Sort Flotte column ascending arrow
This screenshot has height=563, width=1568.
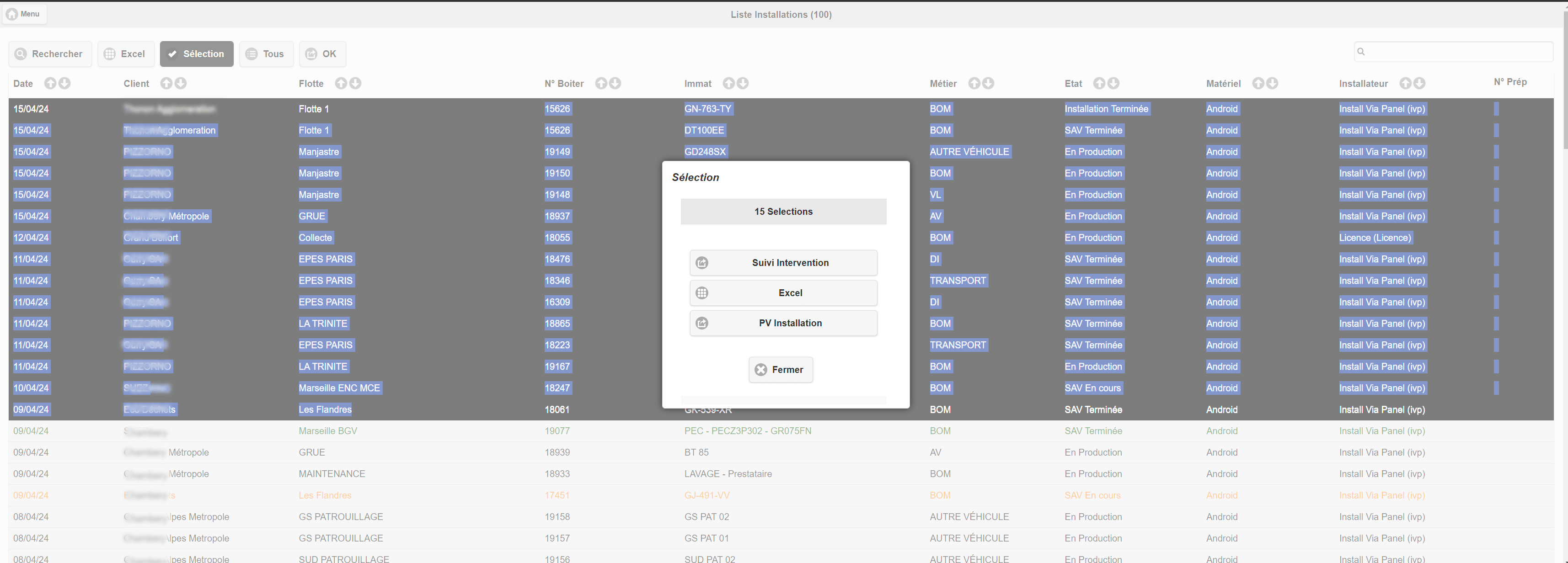[x=341, y=83]
